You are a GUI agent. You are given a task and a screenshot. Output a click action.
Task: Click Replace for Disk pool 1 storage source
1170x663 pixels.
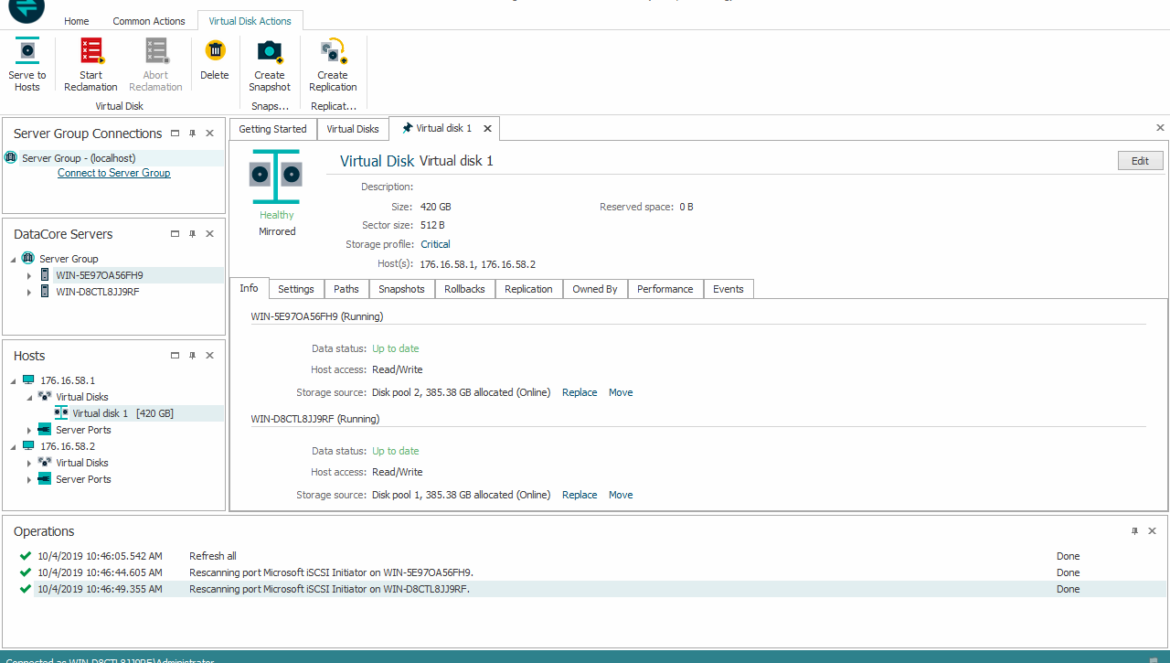click(580, 495)
